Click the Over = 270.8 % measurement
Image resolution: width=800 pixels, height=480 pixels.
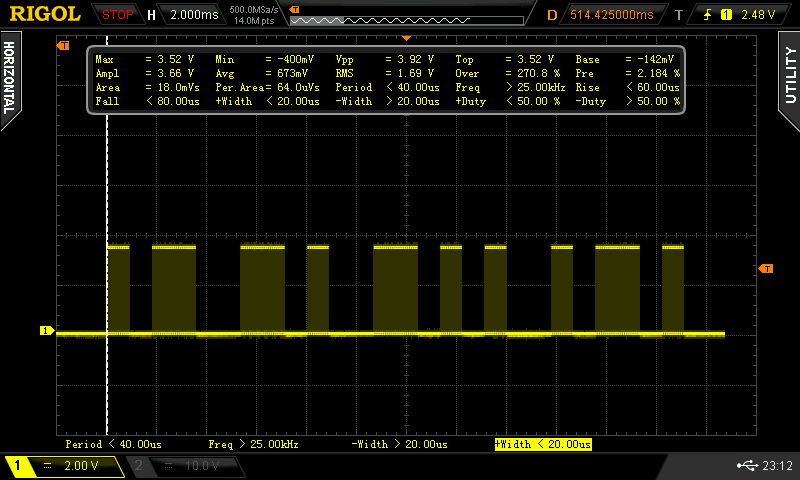coord(508,73)
